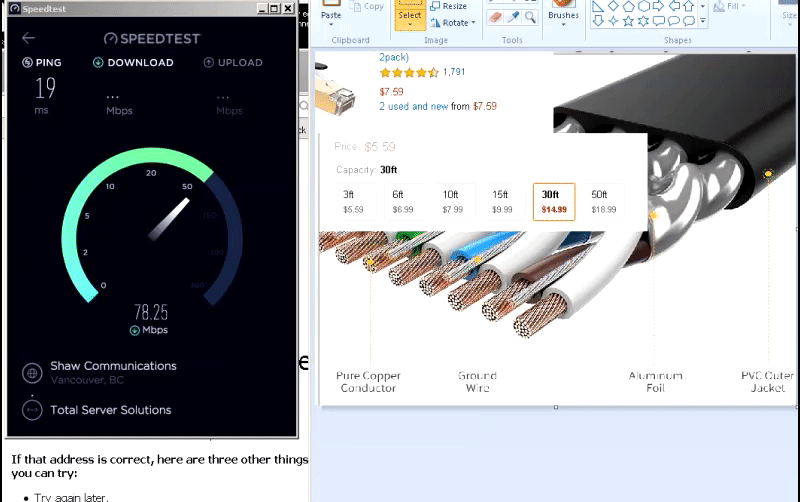Pick the four-point star shape
800x502 pixels.
[613, 21]
